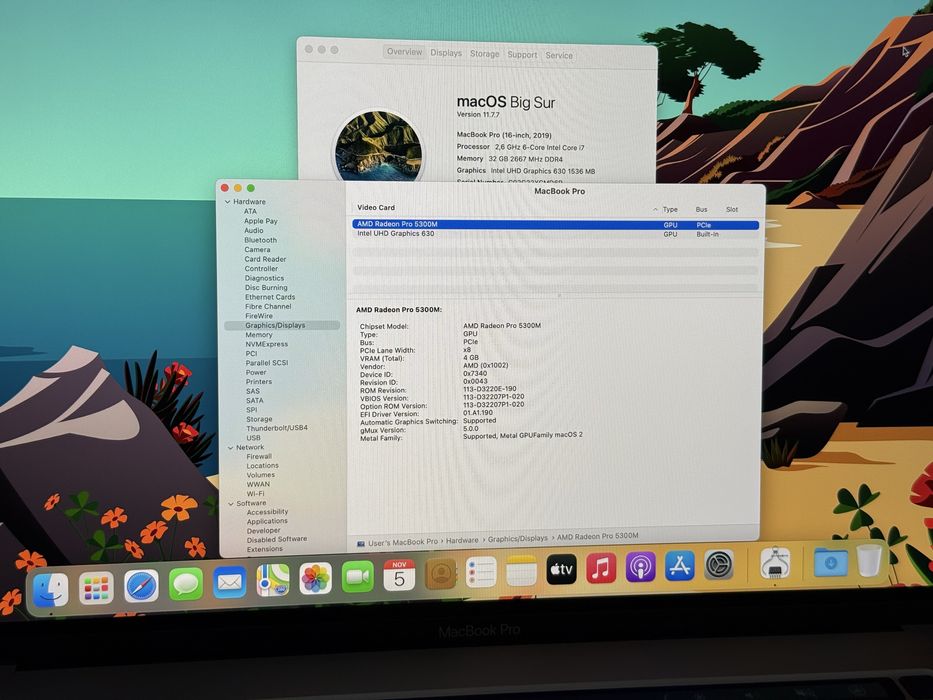
Task: Select Bluetooth in the sidebar
Action: [x=260, y=240]
